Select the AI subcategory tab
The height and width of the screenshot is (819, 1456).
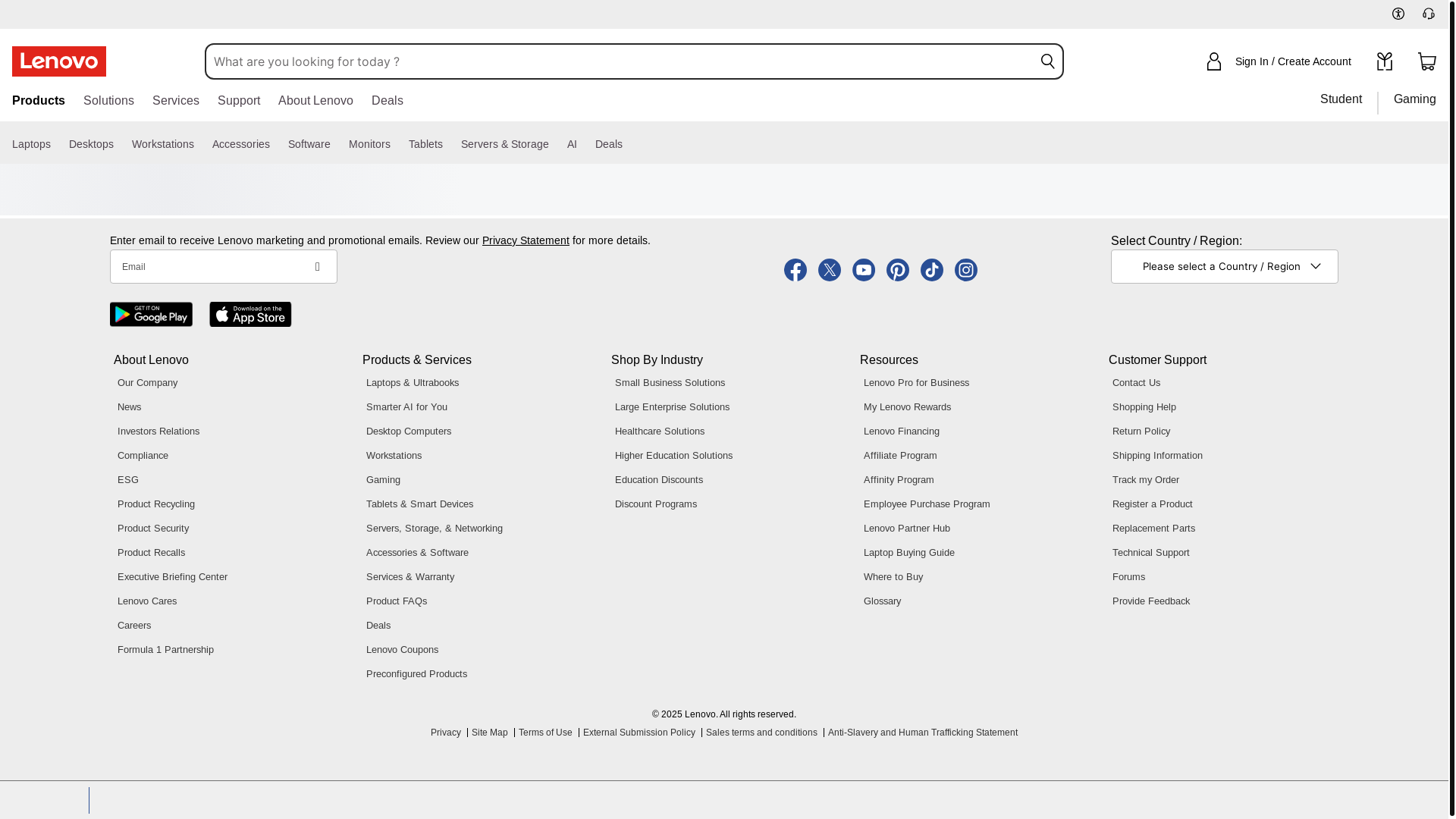coord(572,144)
